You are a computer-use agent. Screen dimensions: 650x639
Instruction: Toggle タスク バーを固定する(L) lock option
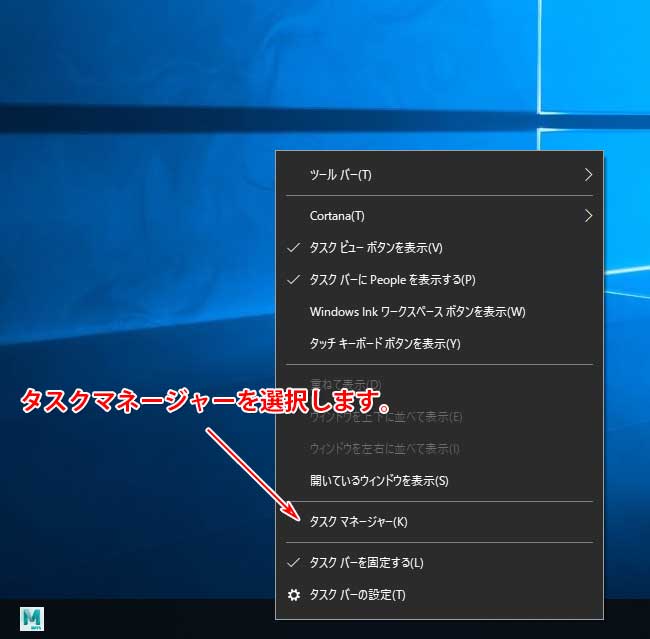[439, 563]
